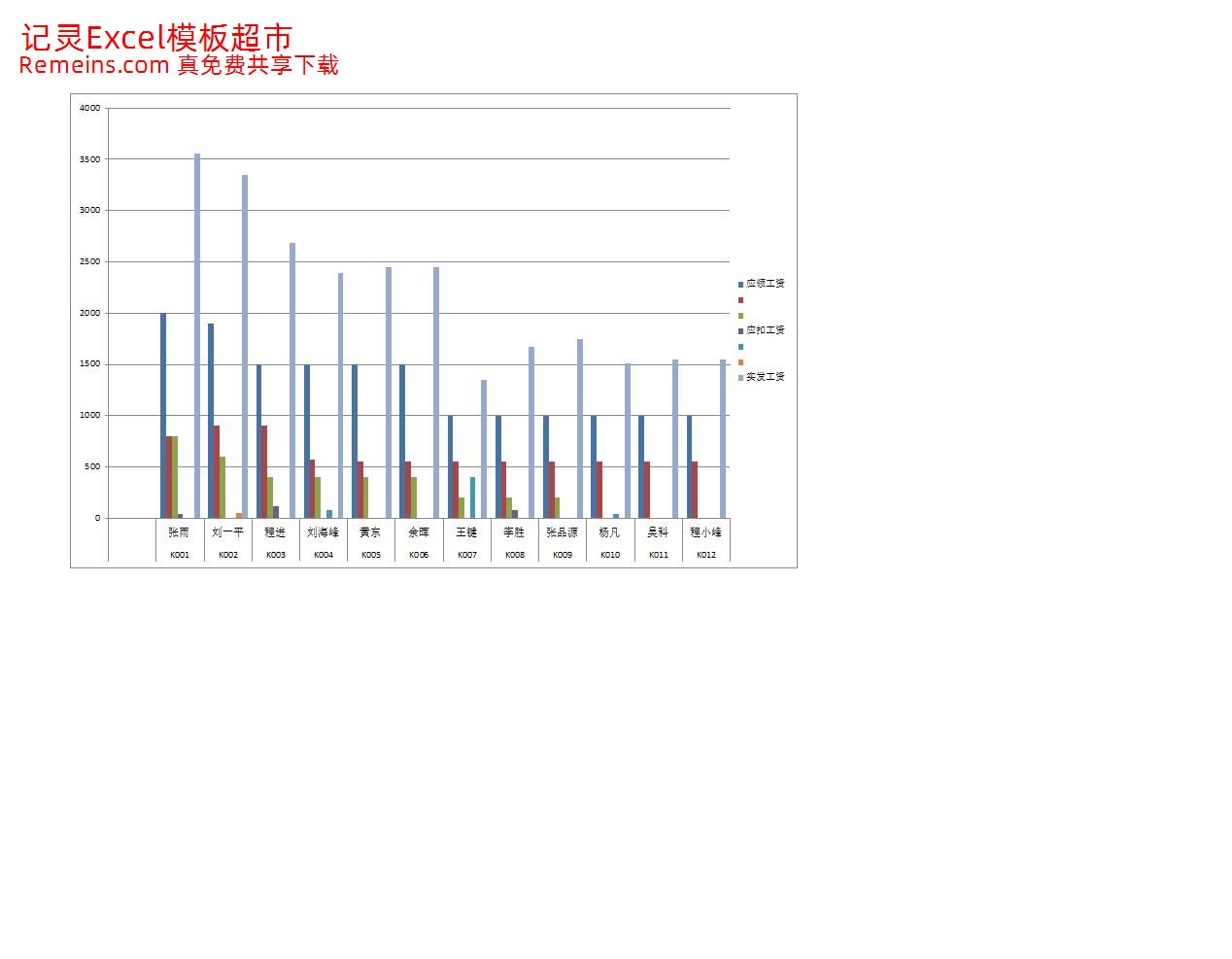
Task: Select 王键's teal bar near 400
Action: tap(472, 497)
